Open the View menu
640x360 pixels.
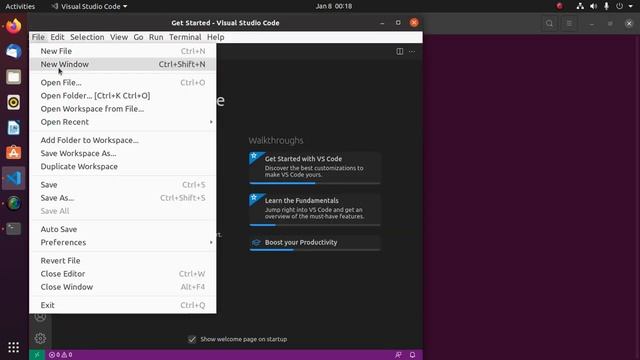(x=119, y=37)
